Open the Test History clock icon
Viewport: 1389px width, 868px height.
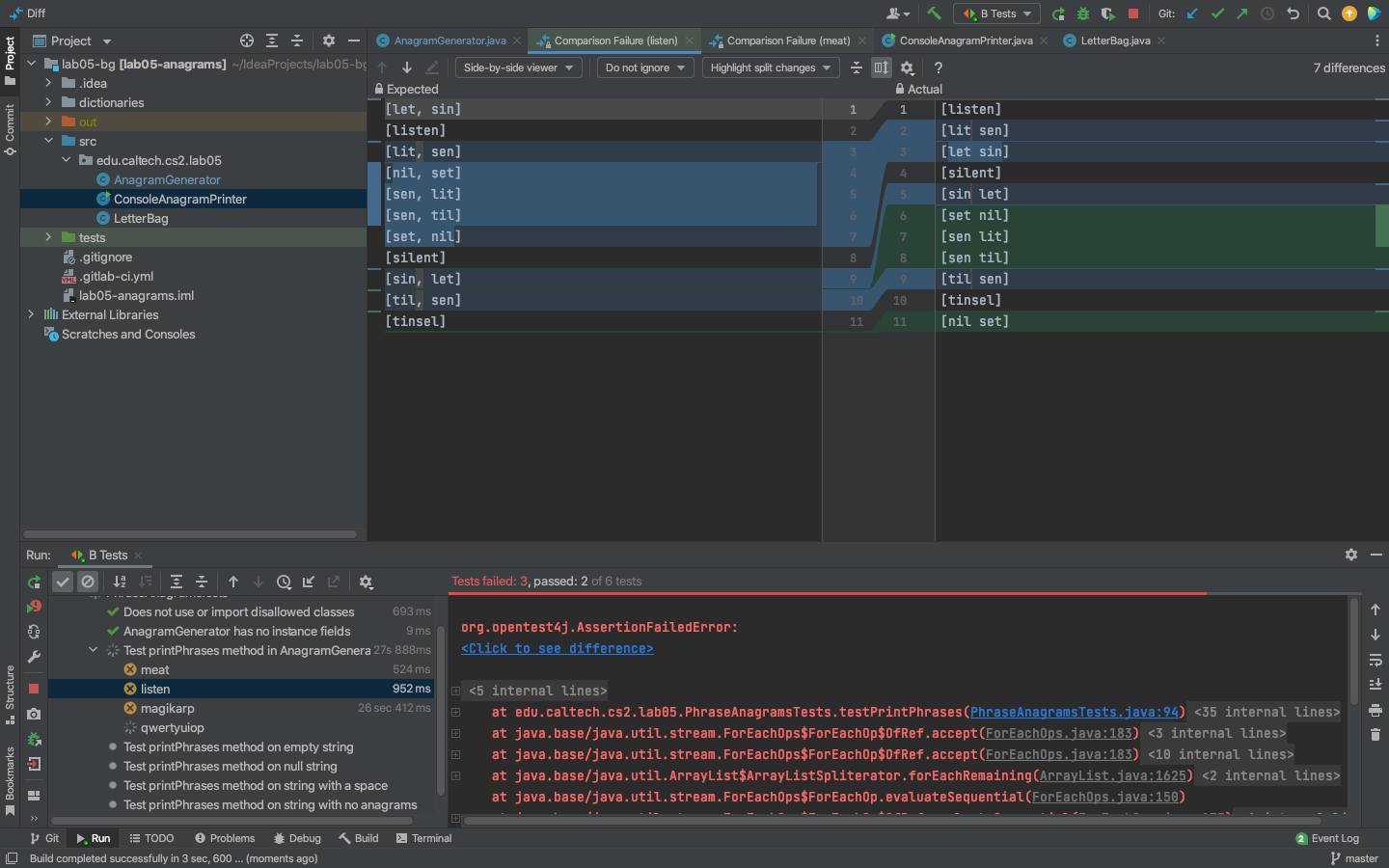[284, 582]
